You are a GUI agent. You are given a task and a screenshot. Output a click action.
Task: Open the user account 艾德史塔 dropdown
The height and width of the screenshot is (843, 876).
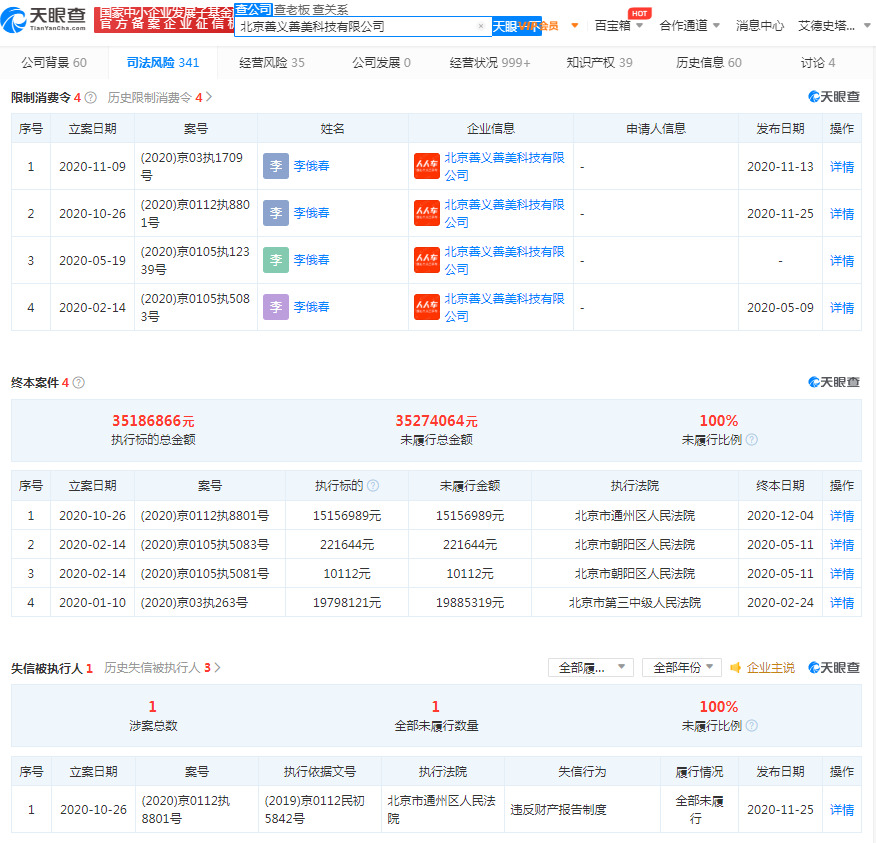point(834,26)
